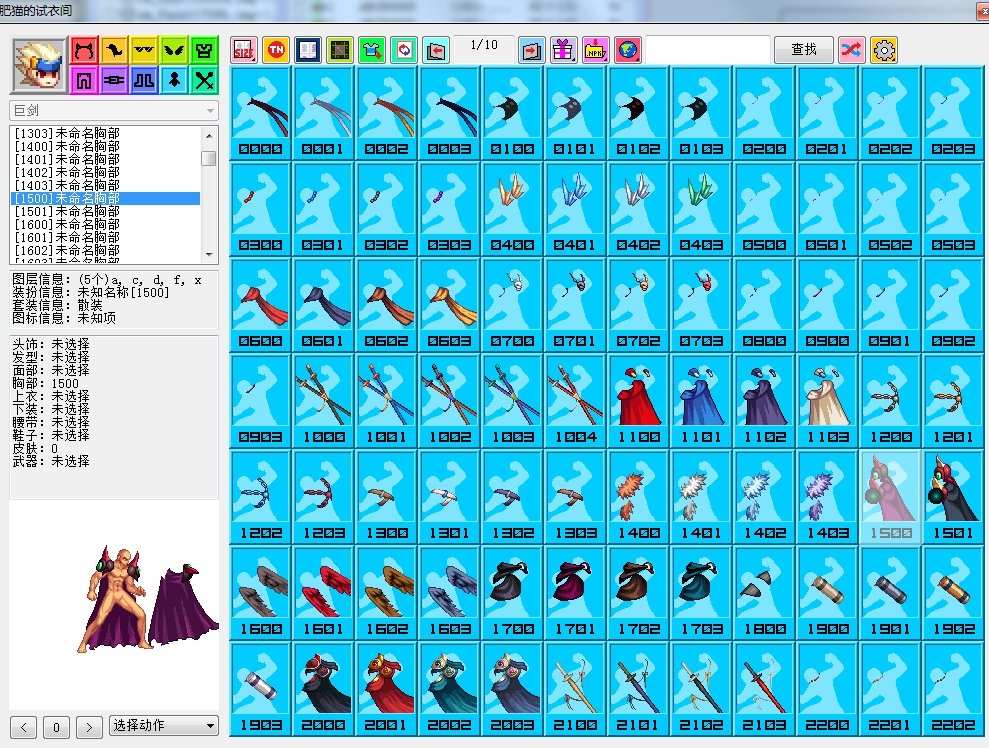Select item thumbnail 2103

click(x=764, y=689)
